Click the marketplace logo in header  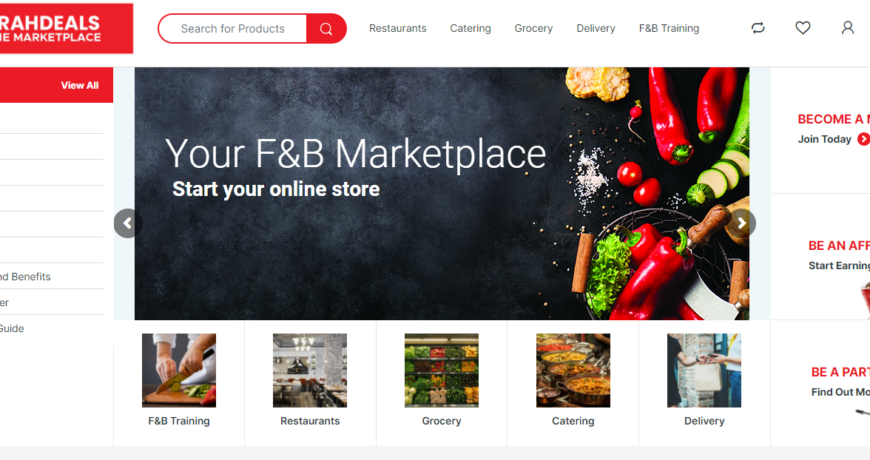[65, 29]
